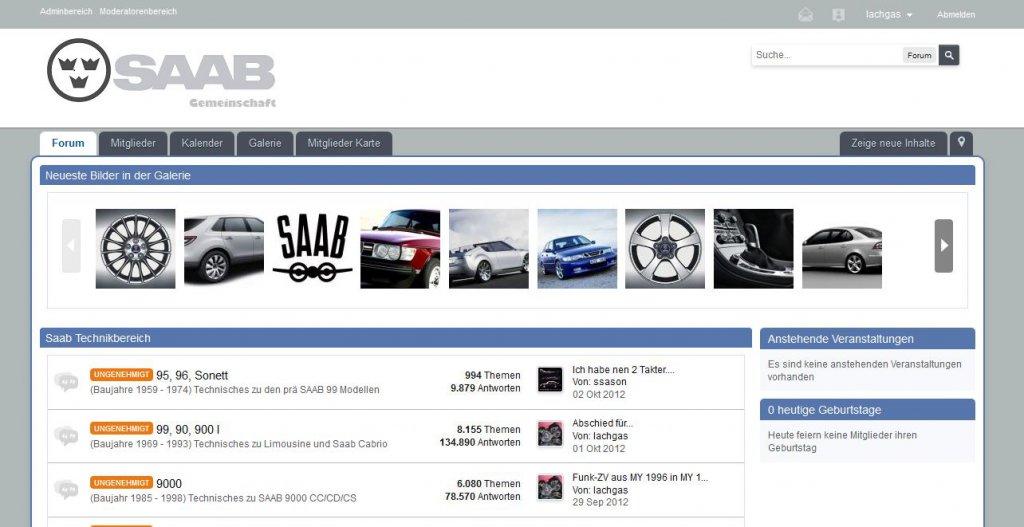Click the map pin marker icon tab
The image size is (1024, 527).
click(x=961, y=142)
